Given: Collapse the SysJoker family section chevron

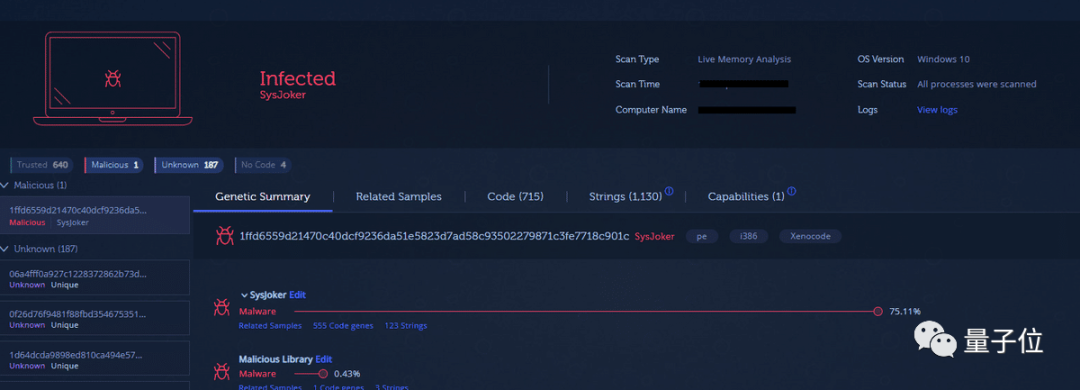Looking at the screenshot, I should [244, 295].
